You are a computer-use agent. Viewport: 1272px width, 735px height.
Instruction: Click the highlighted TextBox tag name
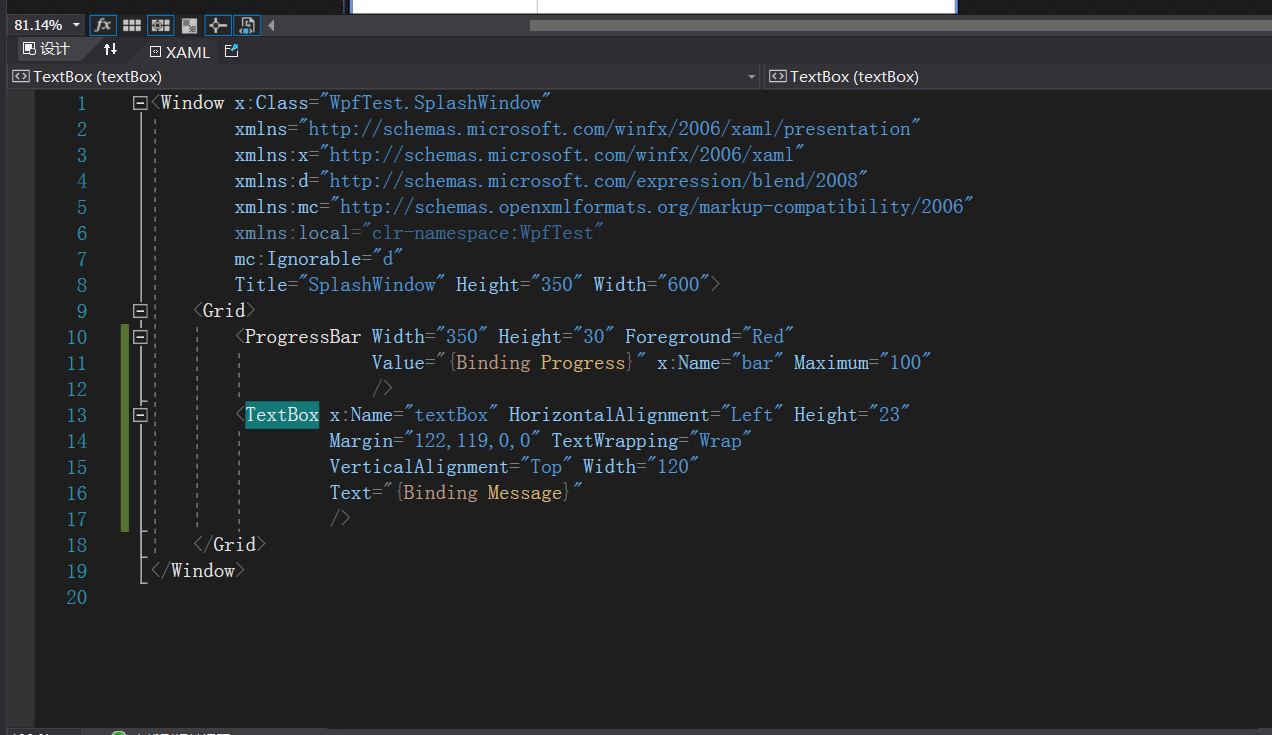click(x=282, y=415)
